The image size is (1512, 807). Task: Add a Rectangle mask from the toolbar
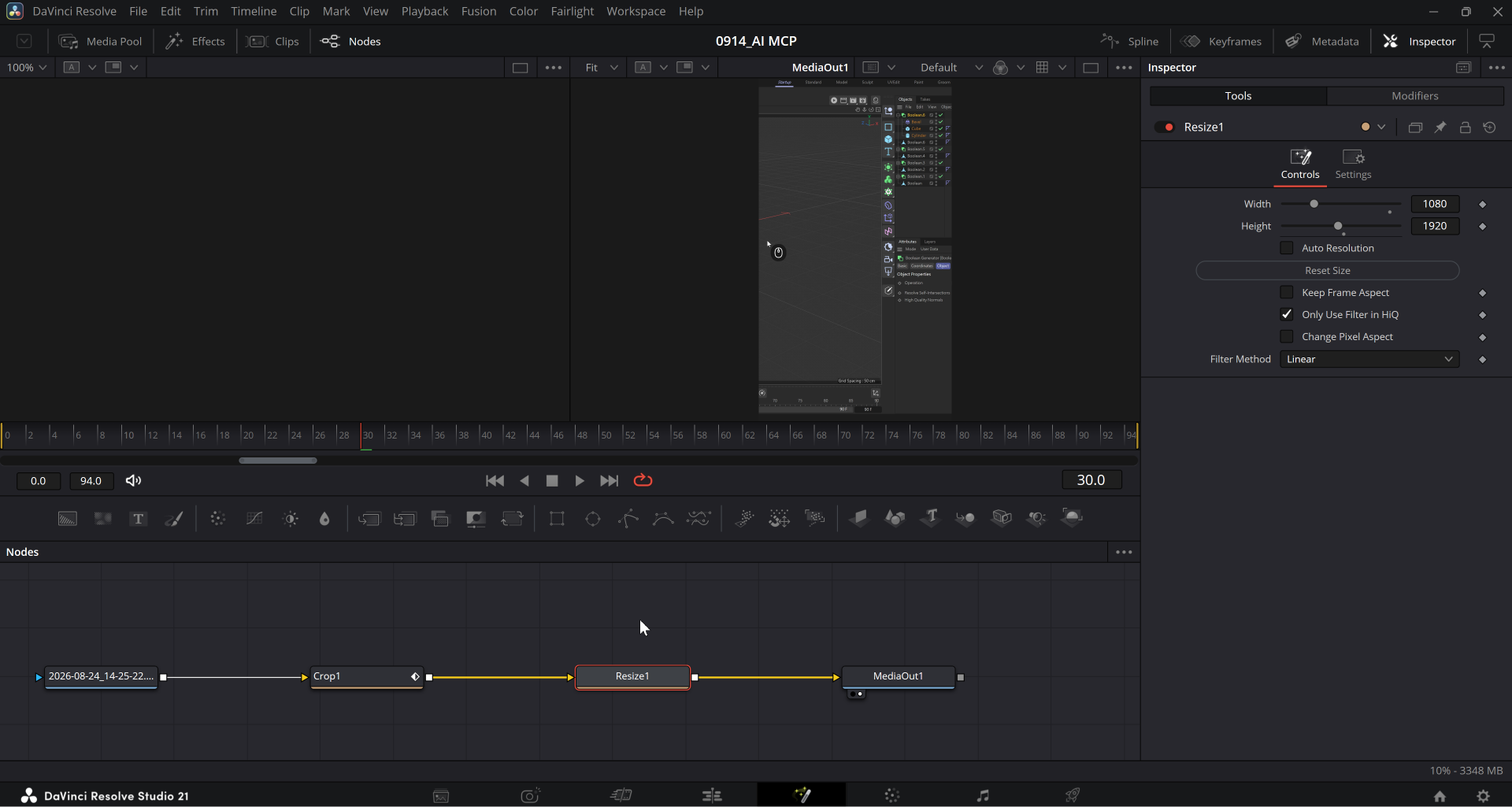(557, 518)
